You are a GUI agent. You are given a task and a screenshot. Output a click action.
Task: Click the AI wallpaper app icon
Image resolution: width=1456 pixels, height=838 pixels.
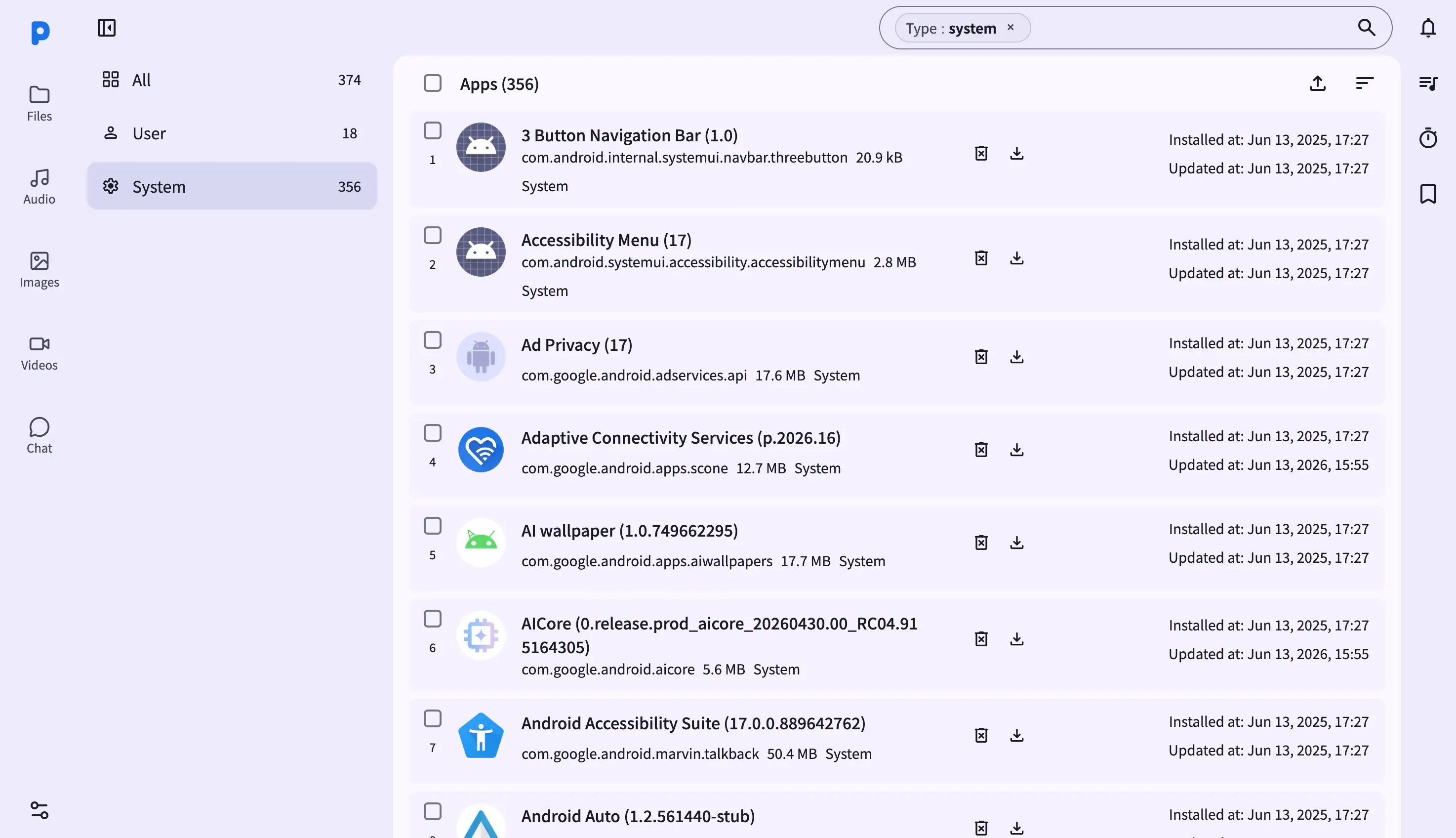(481, 543)
